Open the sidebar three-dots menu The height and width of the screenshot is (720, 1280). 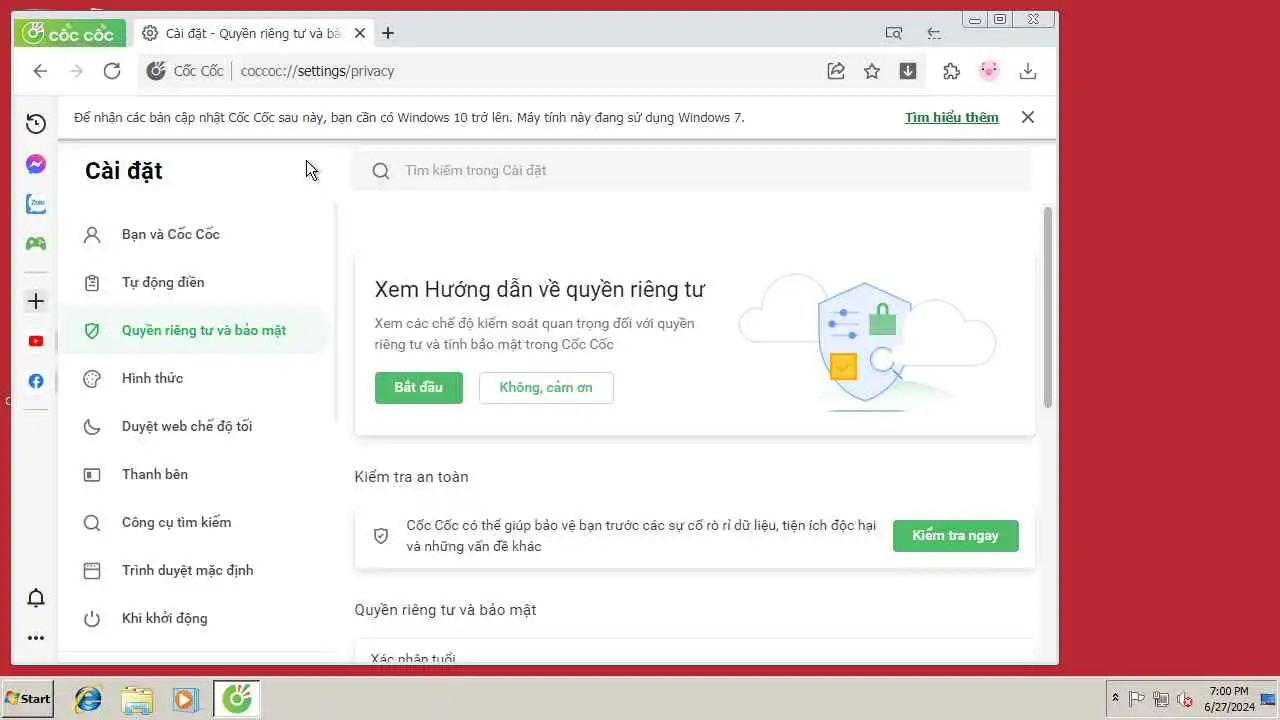tap(36, 638)
